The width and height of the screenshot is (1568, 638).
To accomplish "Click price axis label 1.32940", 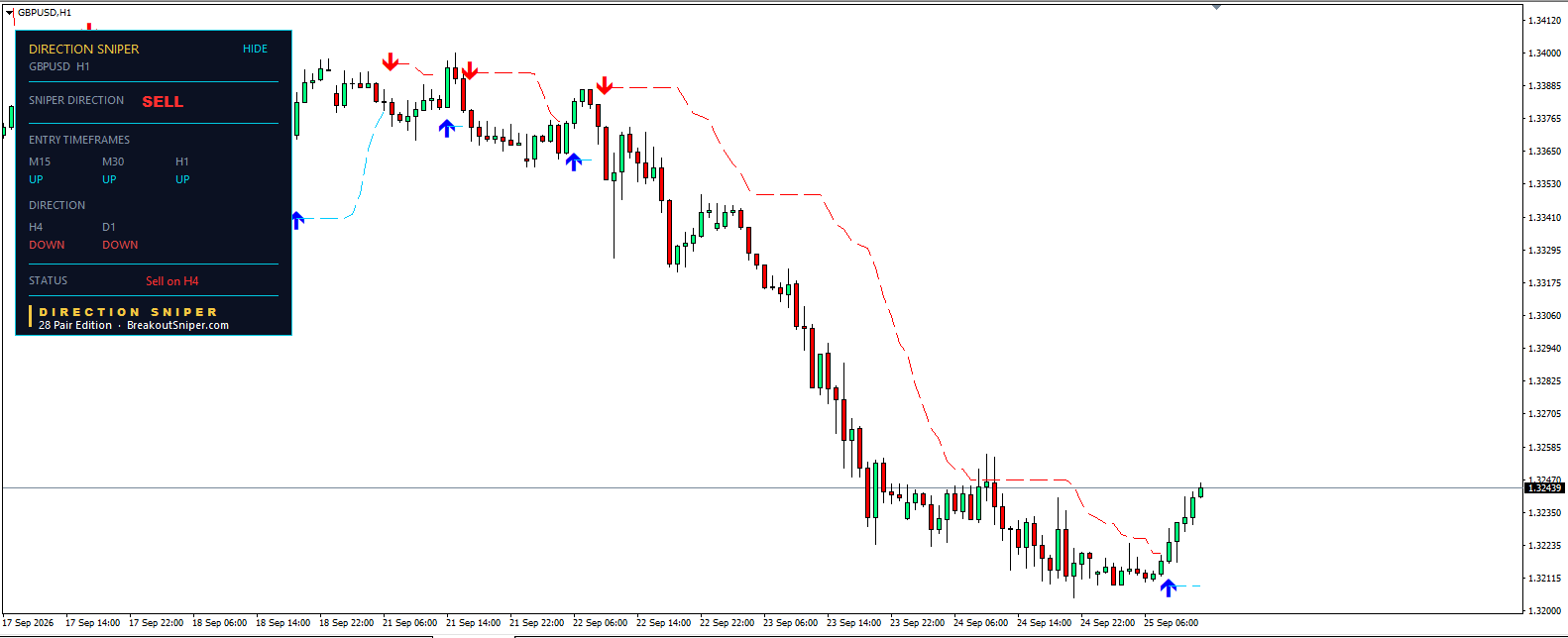I will tap(1544, 349).
